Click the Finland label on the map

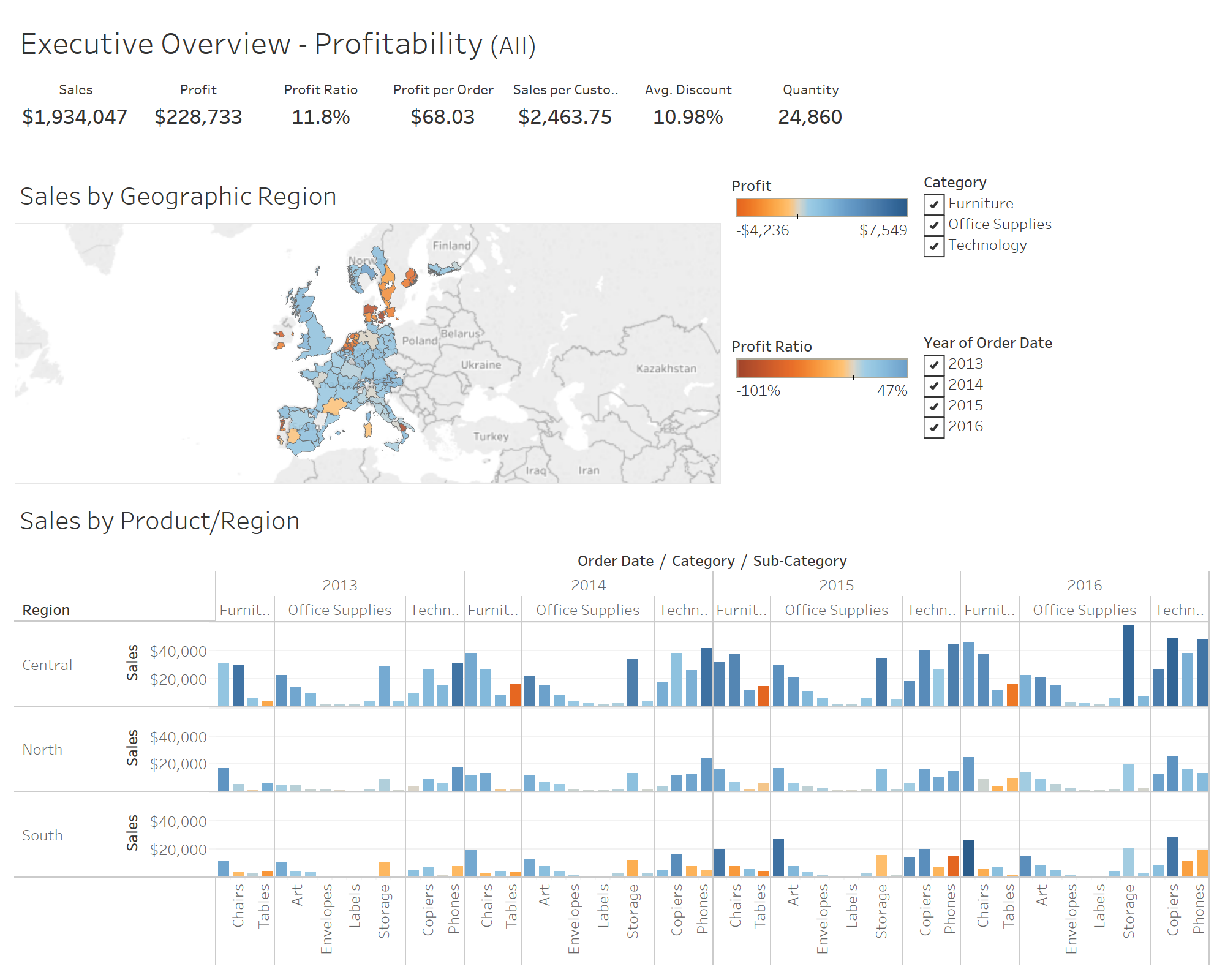point(451,246)
